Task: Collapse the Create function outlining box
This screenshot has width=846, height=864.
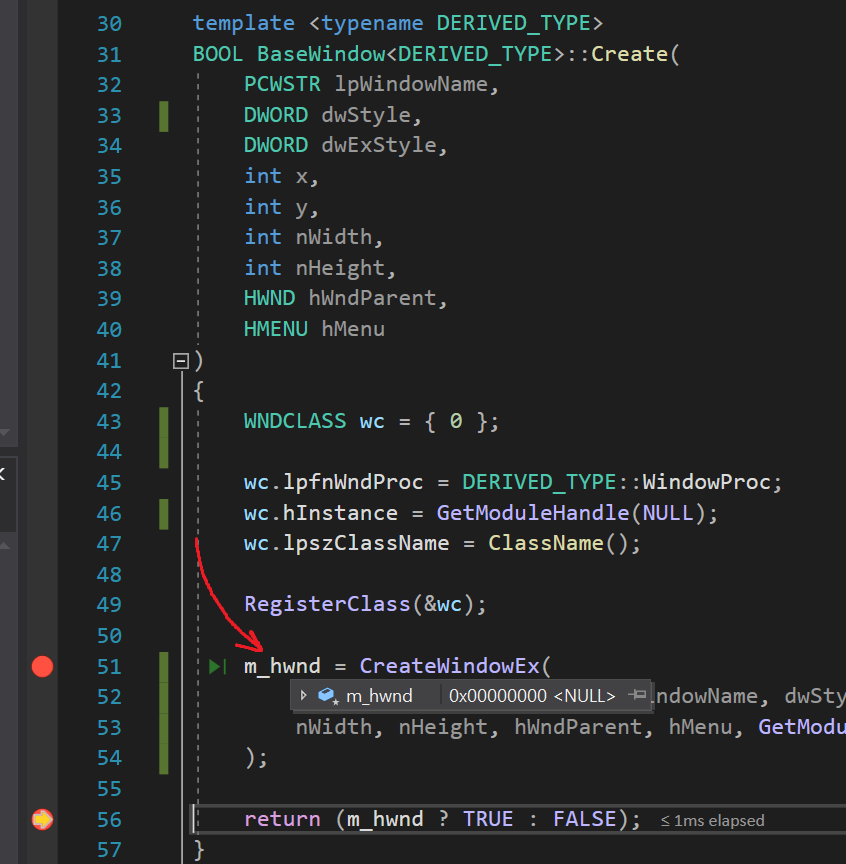Action: [x=181, y=361]
